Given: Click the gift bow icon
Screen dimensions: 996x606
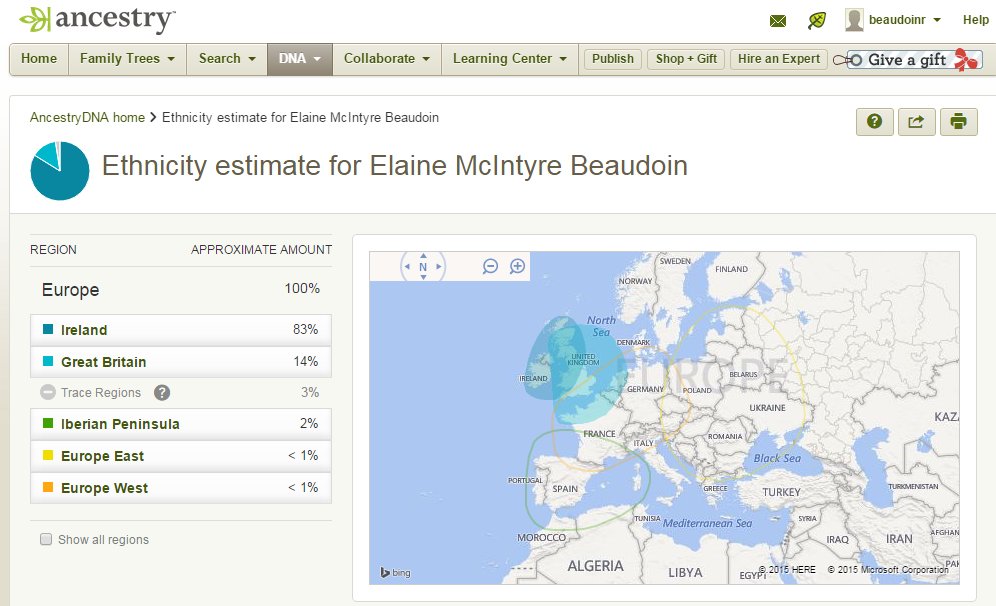Looking at the screenshot, I should point(964,60).
